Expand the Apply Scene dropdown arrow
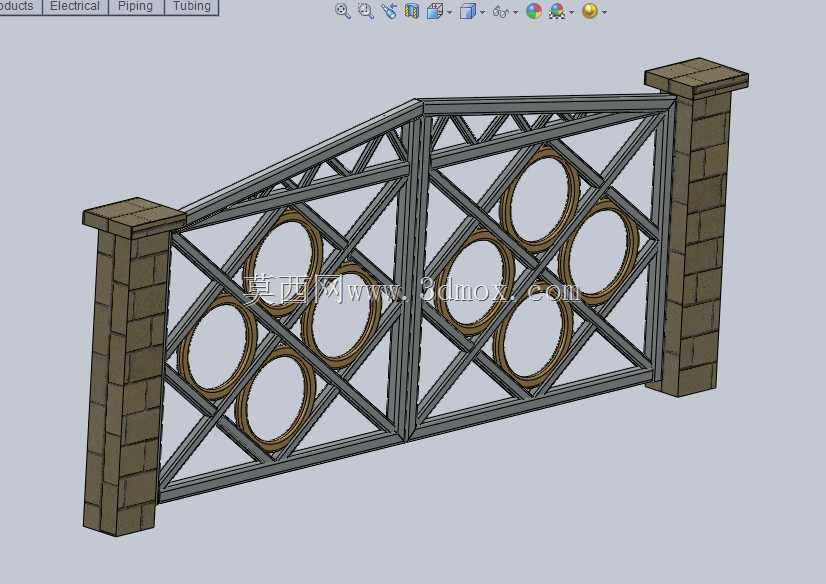This screenshot has width=826, height=584. pos(572,12)
